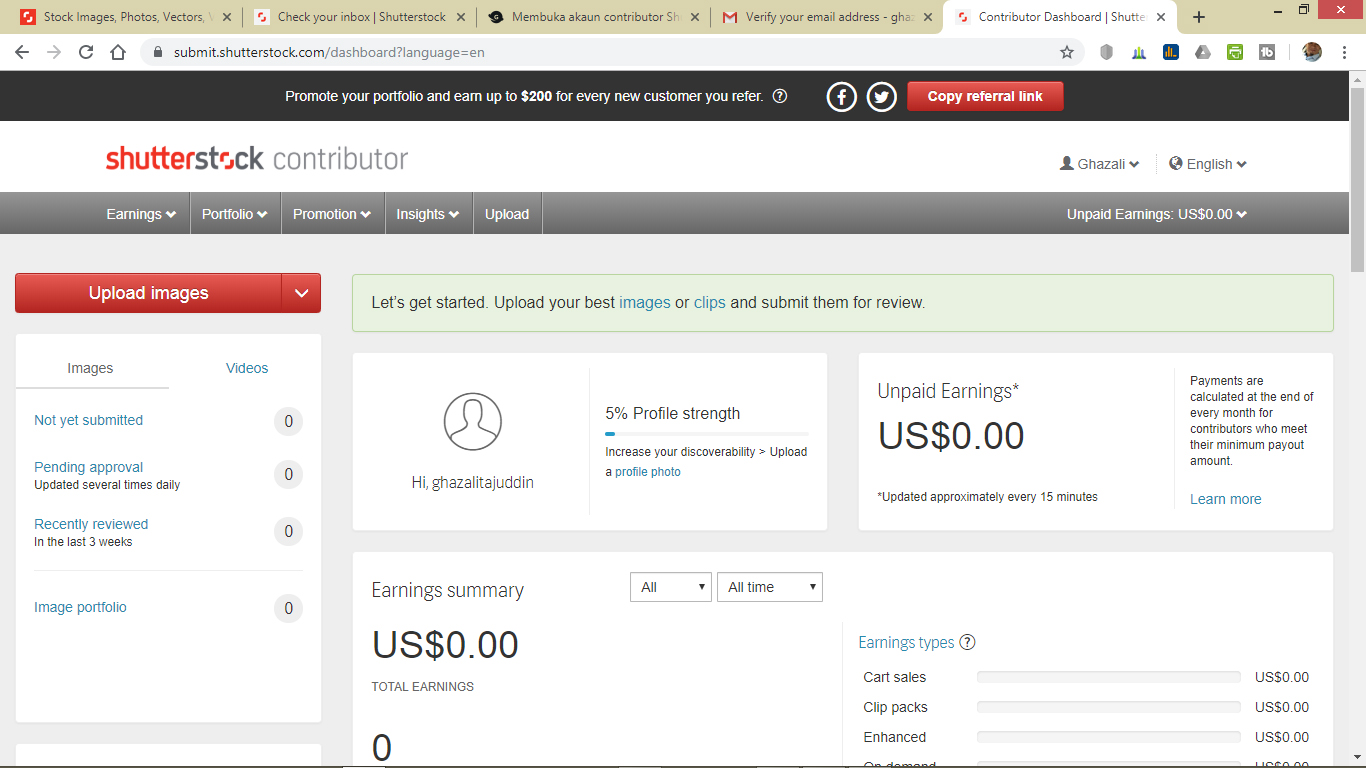The image size is (1366, 768).
Task: Click the green printer extension icon
Action: pyautogui.click(x=1235, y=52)
